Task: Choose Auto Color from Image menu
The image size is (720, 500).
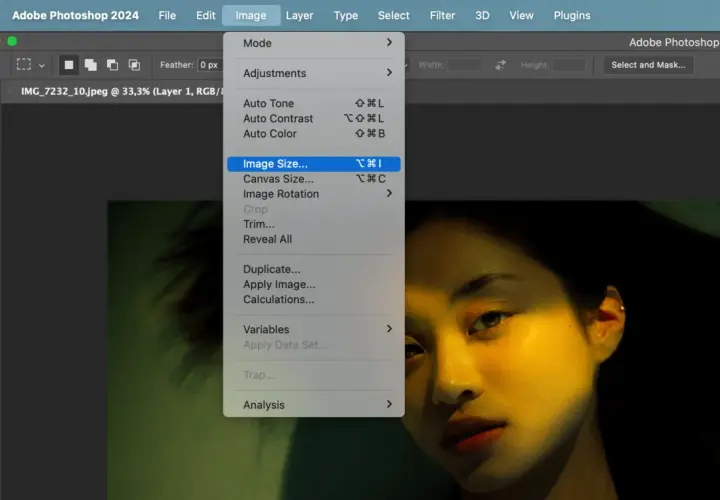Action: point(314,134)
